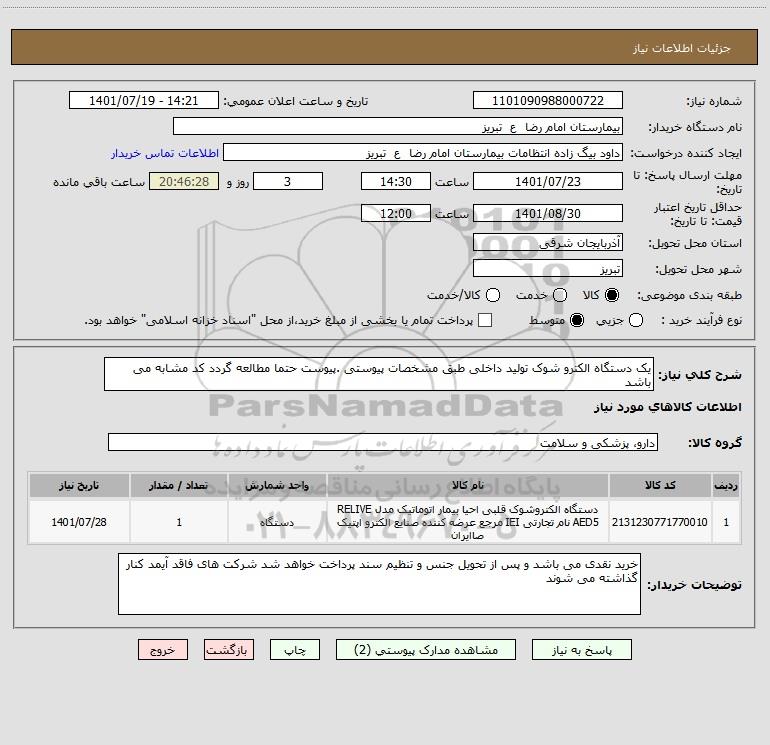The image size is (770, 745).
Task: Click the نام کالا column header
Action: click(x=468, y=485)
